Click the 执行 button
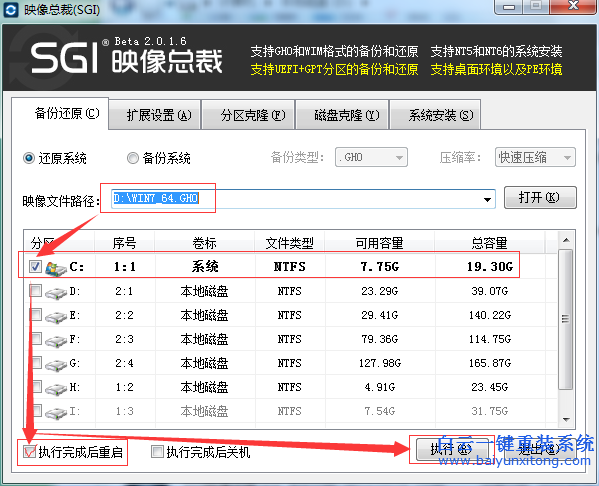599x486 pixels. pos(452,449)
